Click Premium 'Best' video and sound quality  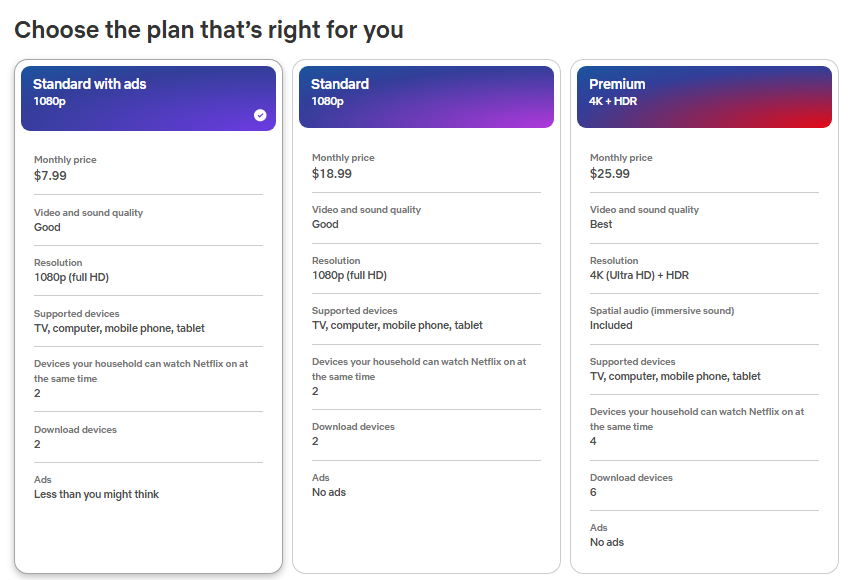pos(601,224)
